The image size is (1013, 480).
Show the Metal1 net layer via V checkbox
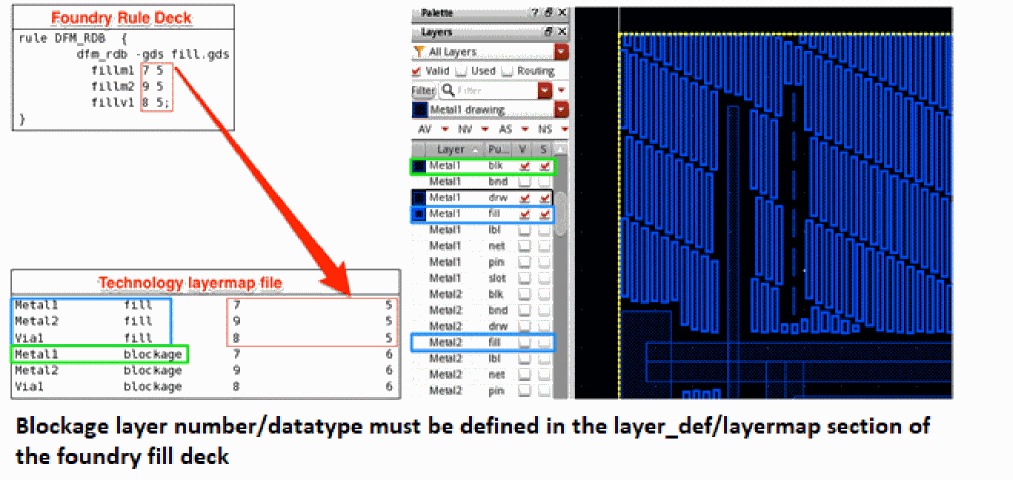525,246
